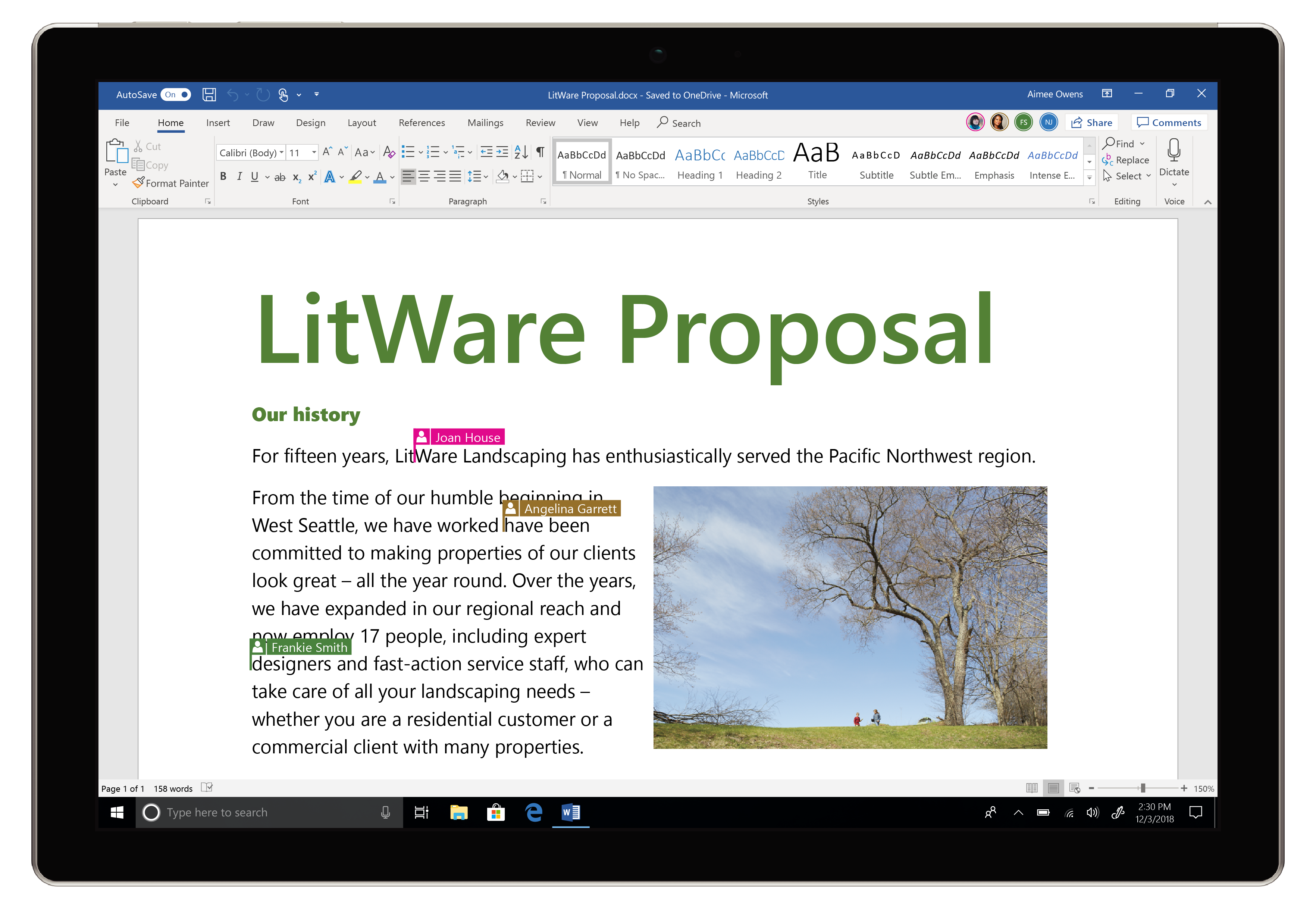Click the Sort A-Z icon
This screenshot has width=1316, height=910.
click(520, 152)
